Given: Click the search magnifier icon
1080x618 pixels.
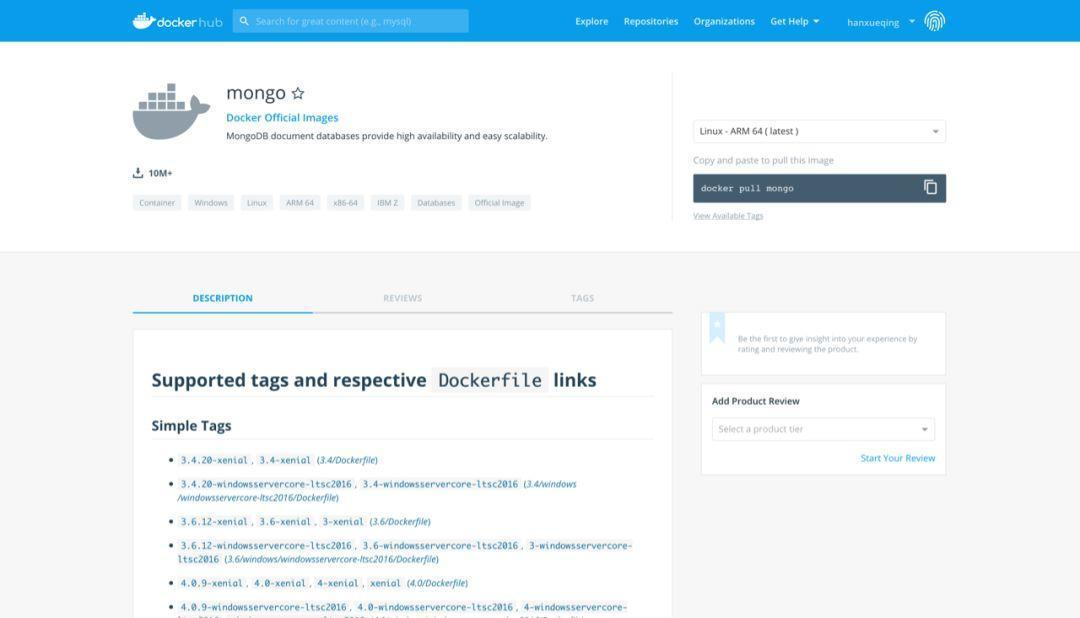Looking at the screenshot, I should click(x=244, y=21).
